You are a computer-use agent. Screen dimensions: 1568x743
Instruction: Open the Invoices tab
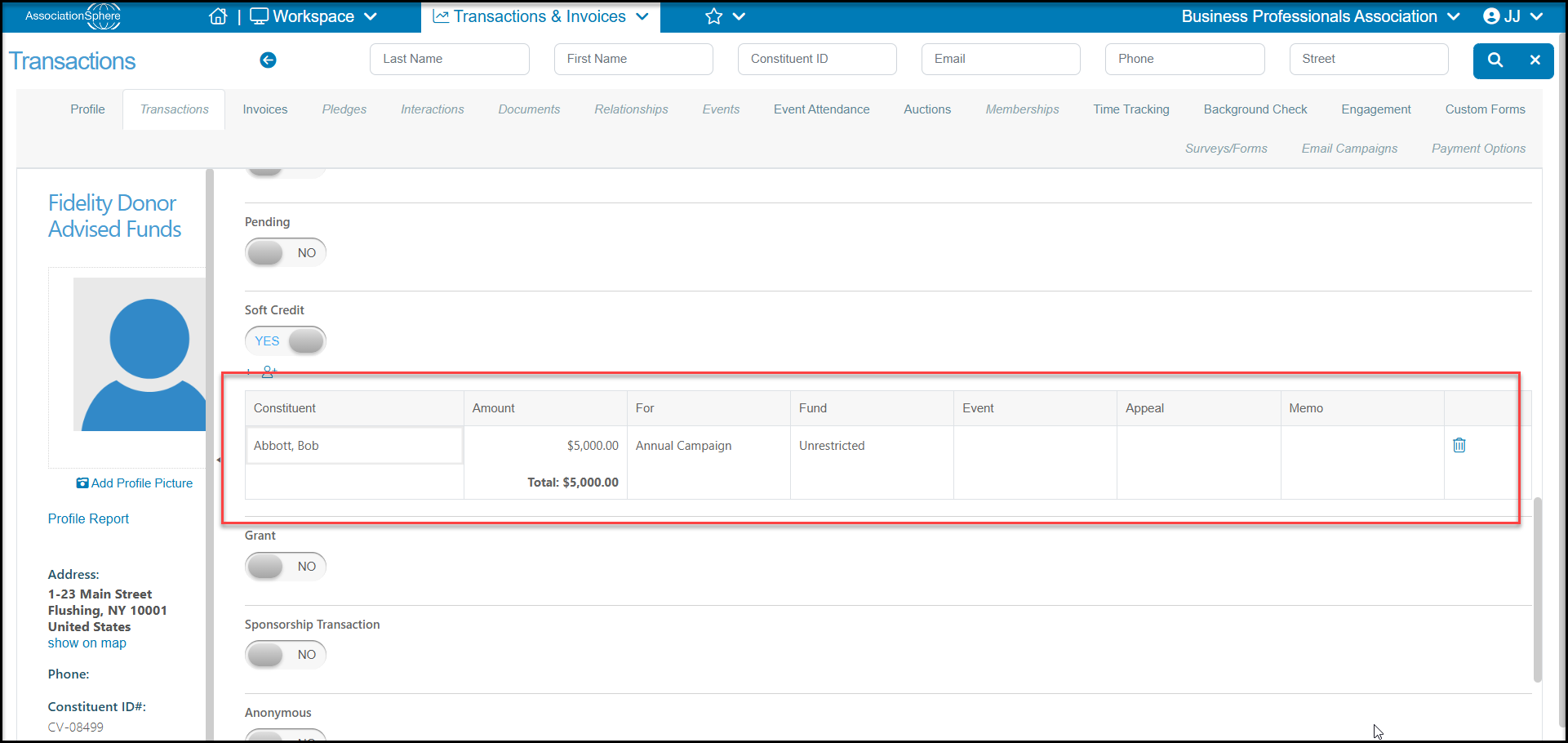265,109
